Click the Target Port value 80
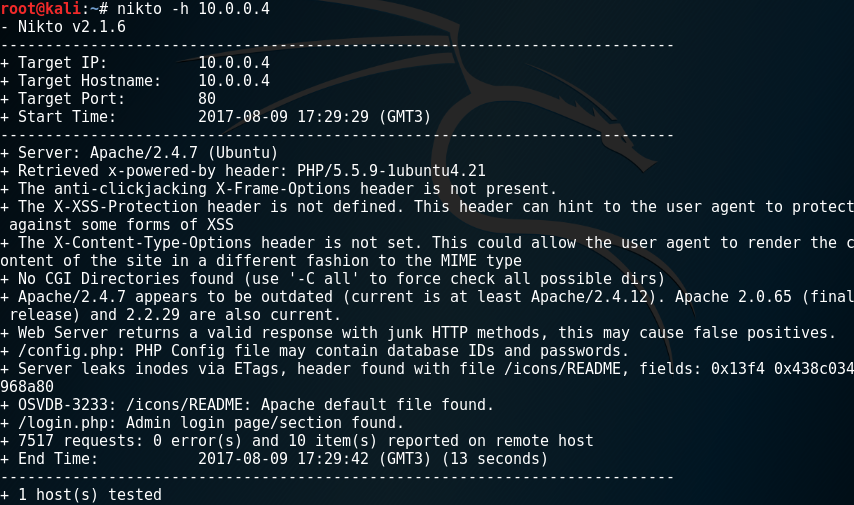The width and height of the screenshot is (854, 505). 207,99
